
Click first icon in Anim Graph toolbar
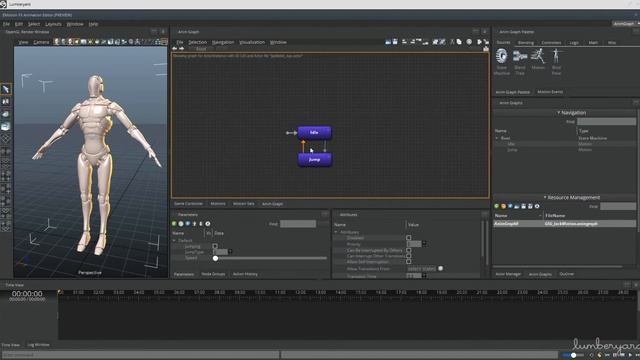click(x=388, y=42)
